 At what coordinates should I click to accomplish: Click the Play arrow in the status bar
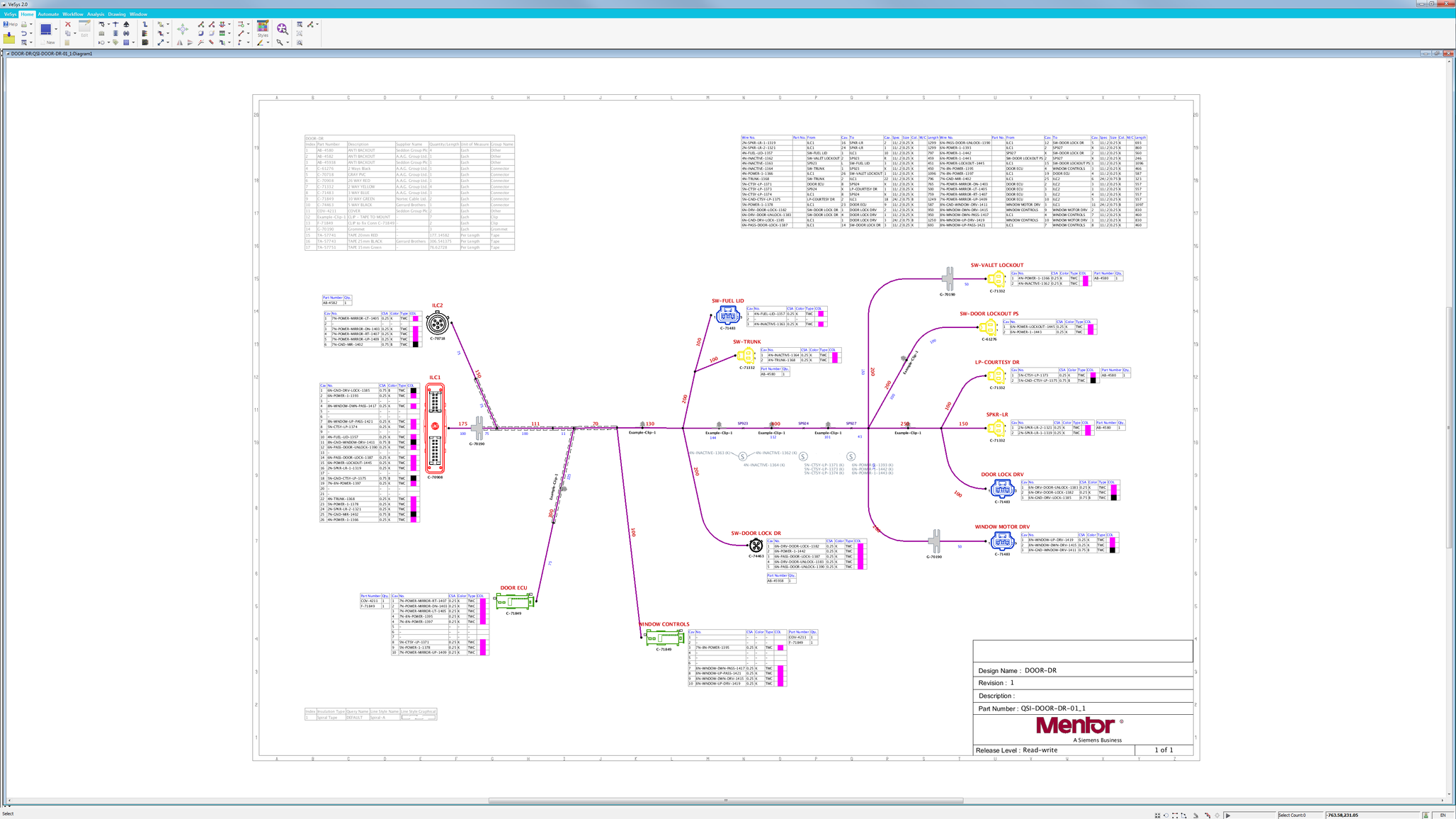point(1228,815)
